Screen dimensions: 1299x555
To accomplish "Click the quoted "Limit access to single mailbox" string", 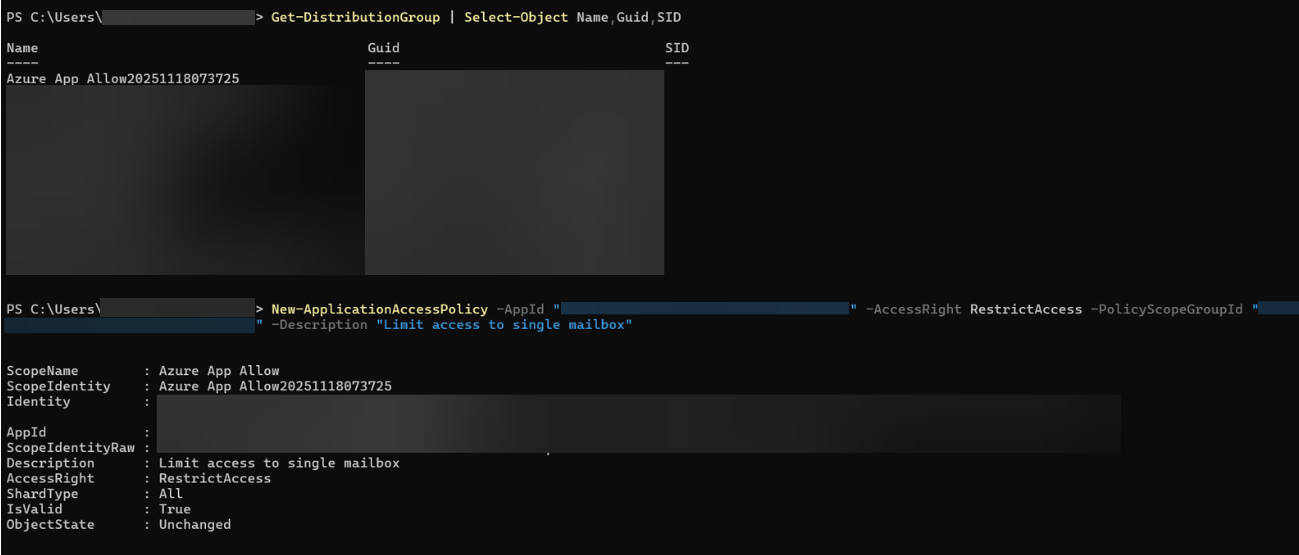I will coord(504,325).
